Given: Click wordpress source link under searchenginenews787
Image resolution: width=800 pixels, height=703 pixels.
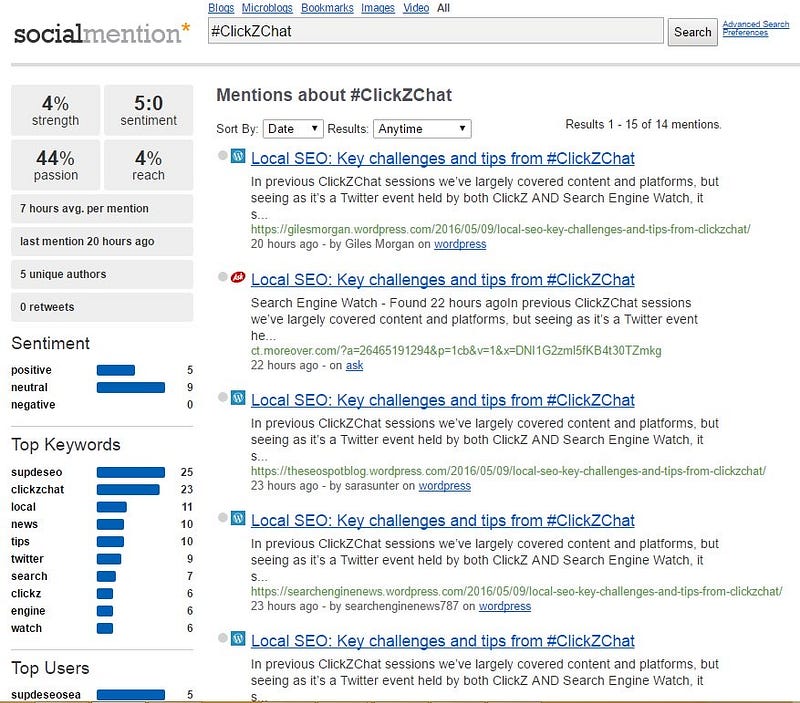Looking at the screenshot, I should coord(505,606).
